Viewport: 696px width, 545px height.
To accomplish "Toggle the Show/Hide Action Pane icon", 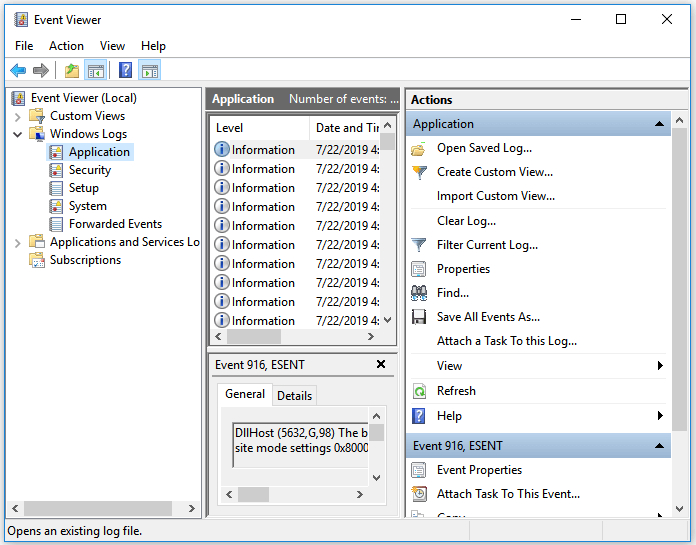I will (150, 70).
